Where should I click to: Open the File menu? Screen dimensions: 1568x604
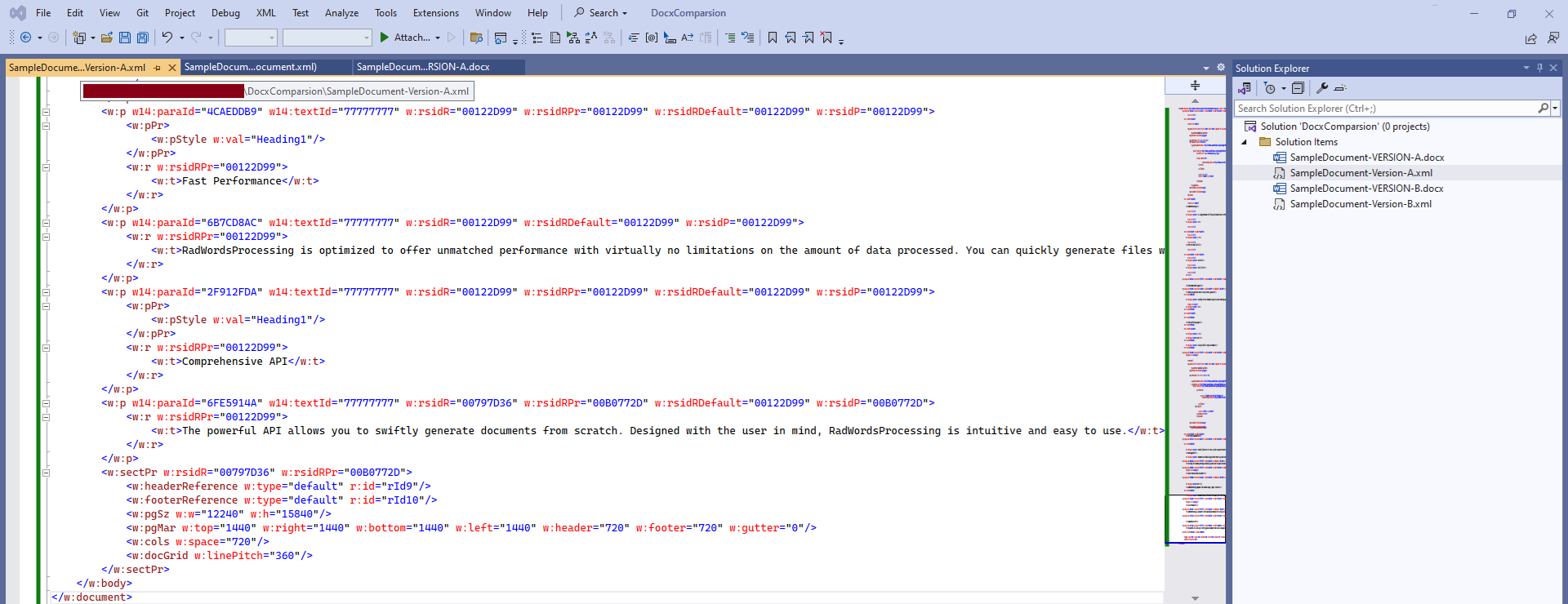pos(43,13)
